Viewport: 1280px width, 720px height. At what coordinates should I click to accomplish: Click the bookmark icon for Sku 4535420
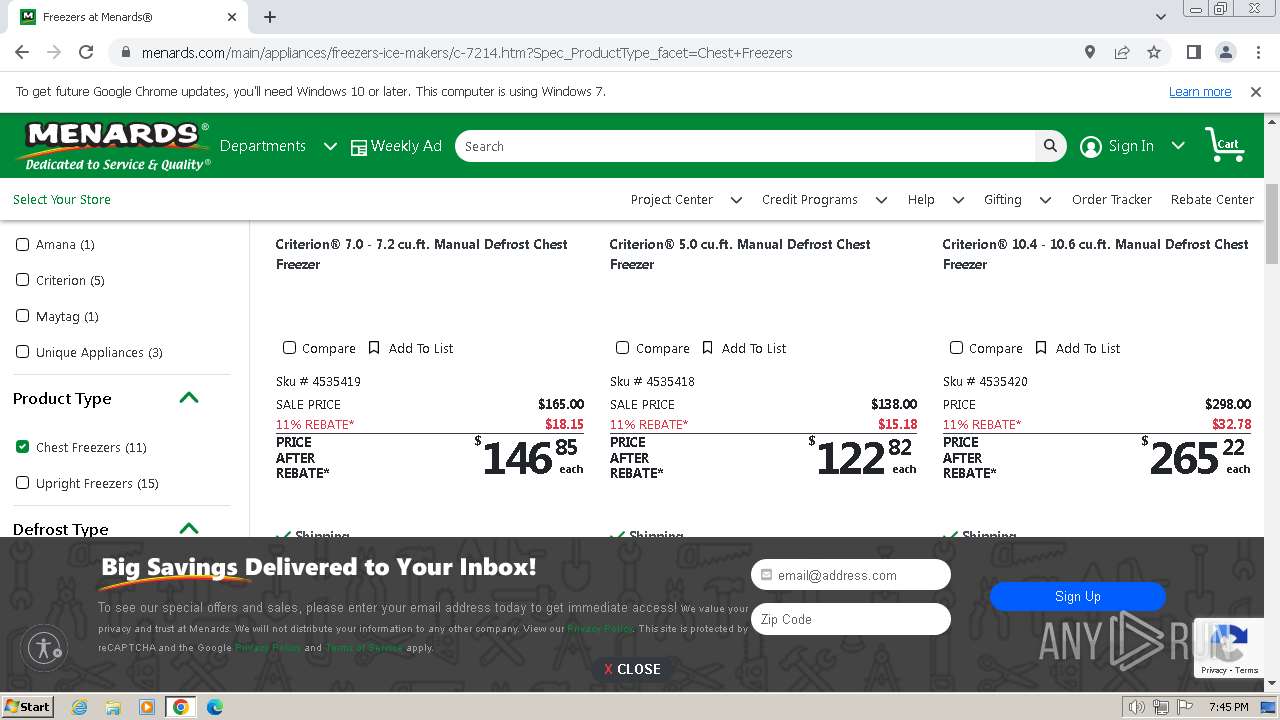pos(1041,348)
